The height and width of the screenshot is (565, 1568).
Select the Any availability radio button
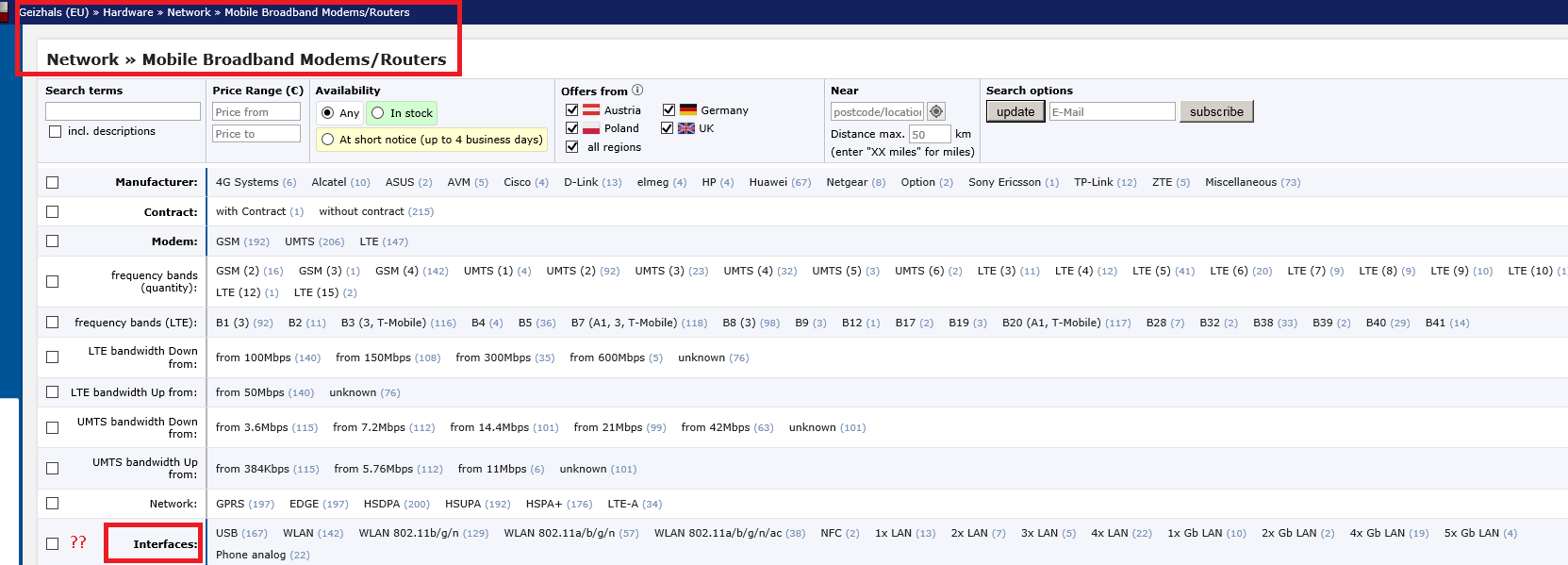click(x=327, y=113)
